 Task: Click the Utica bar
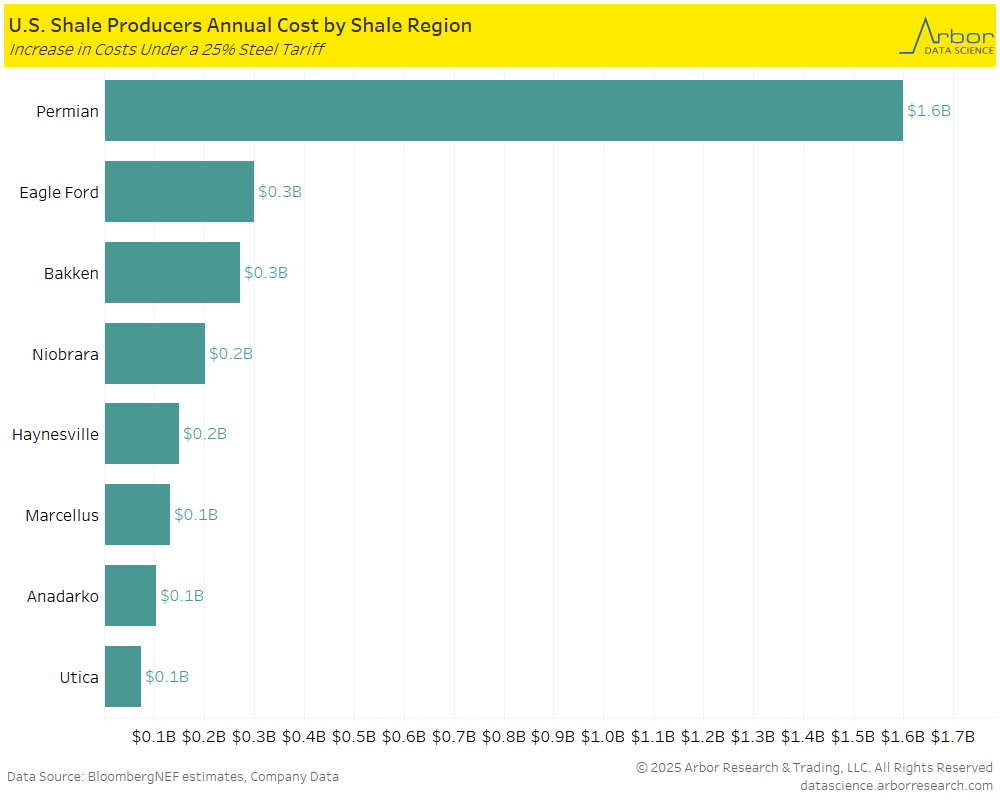click(x=122, y=676)
